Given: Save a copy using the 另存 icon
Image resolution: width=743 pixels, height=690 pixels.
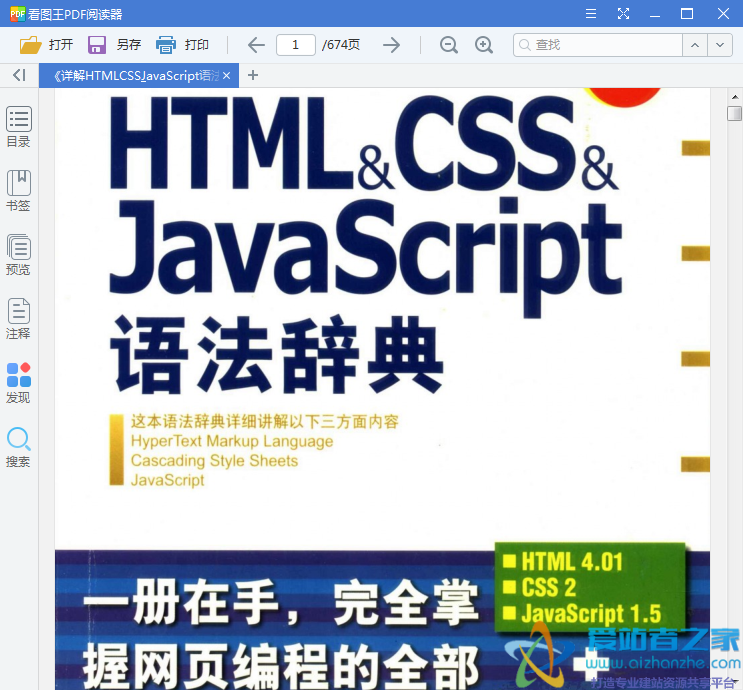Looking at the screenshot, I should coord(97,45).
